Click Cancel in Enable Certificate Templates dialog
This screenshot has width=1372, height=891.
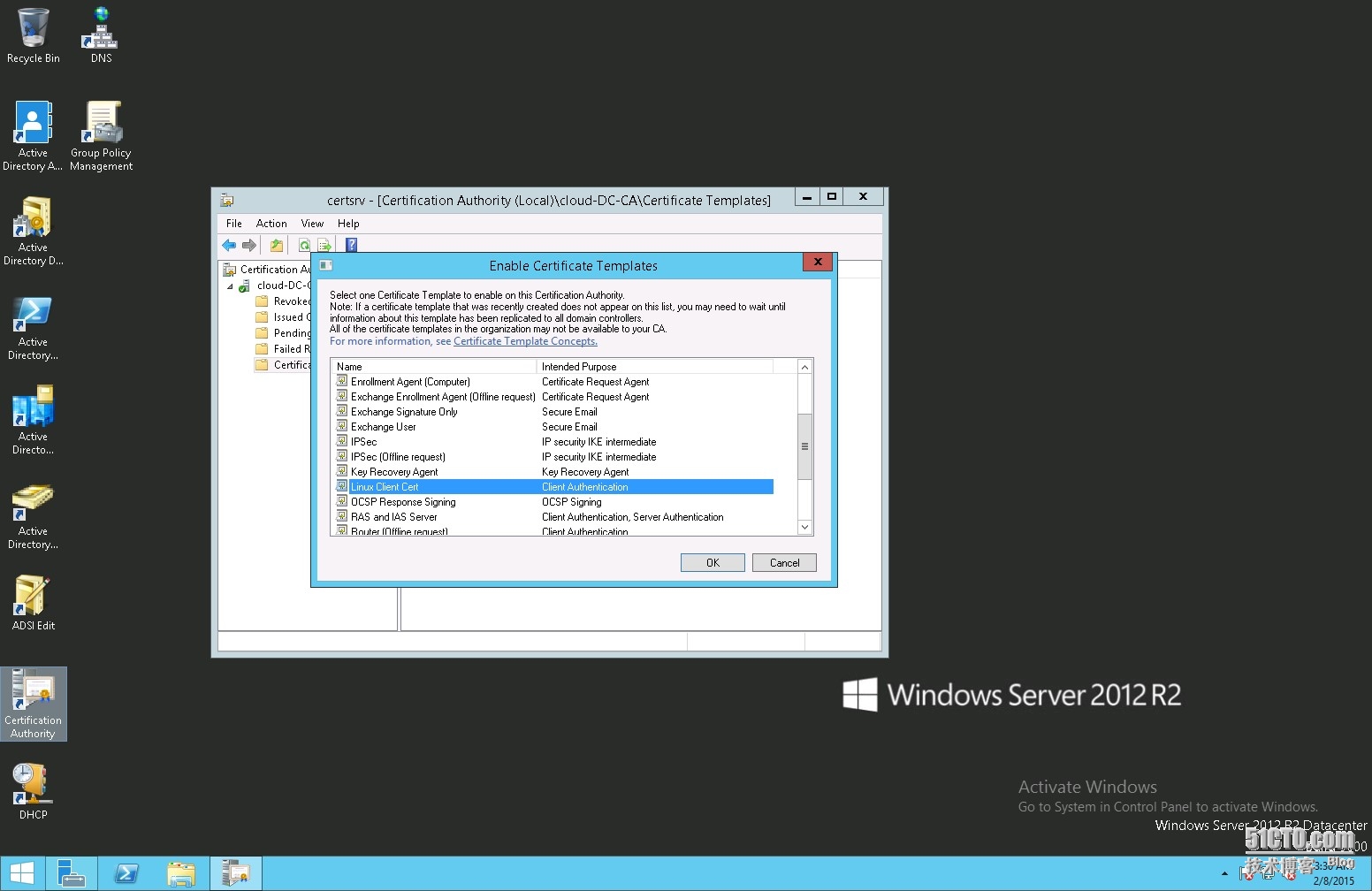tap(784, 562)
